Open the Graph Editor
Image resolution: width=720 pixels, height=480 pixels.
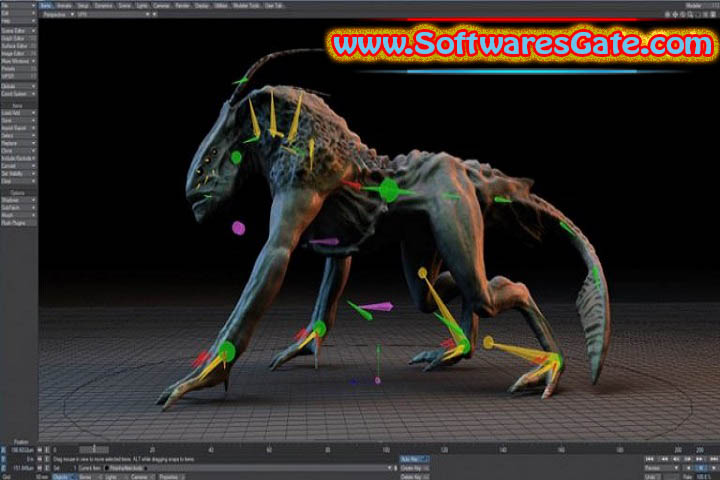(18, 39)
